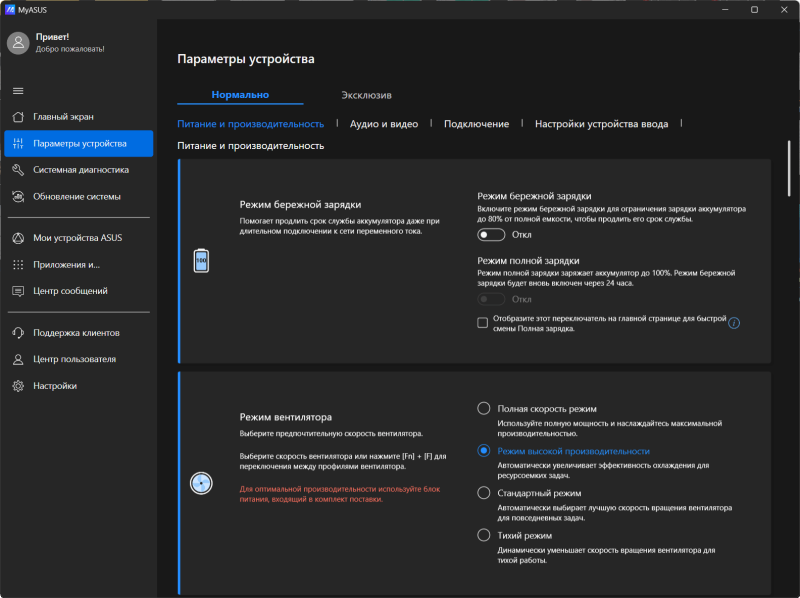The height and width of the screenshot is (598, 800).
Task: Click the user profile avatar Привет!
Action: (19, 42)
